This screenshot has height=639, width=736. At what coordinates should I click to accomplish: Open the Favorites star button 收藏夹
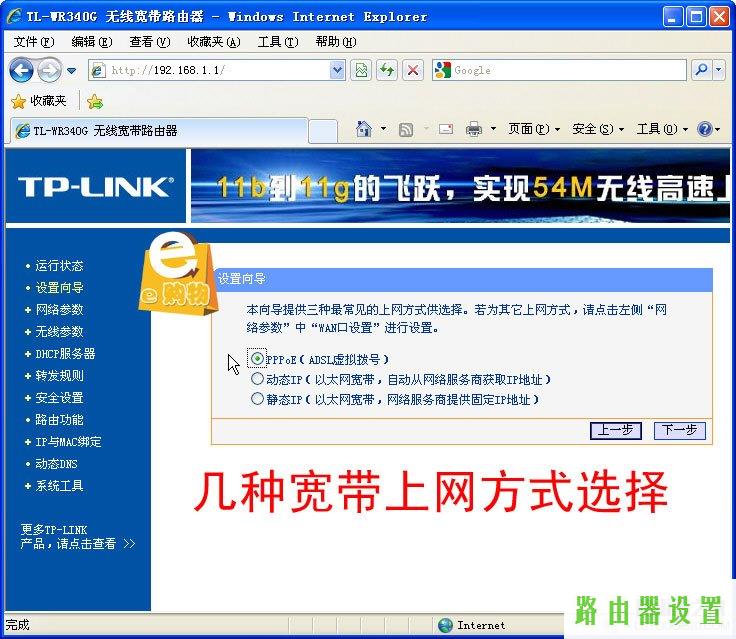tap(38, 101)
